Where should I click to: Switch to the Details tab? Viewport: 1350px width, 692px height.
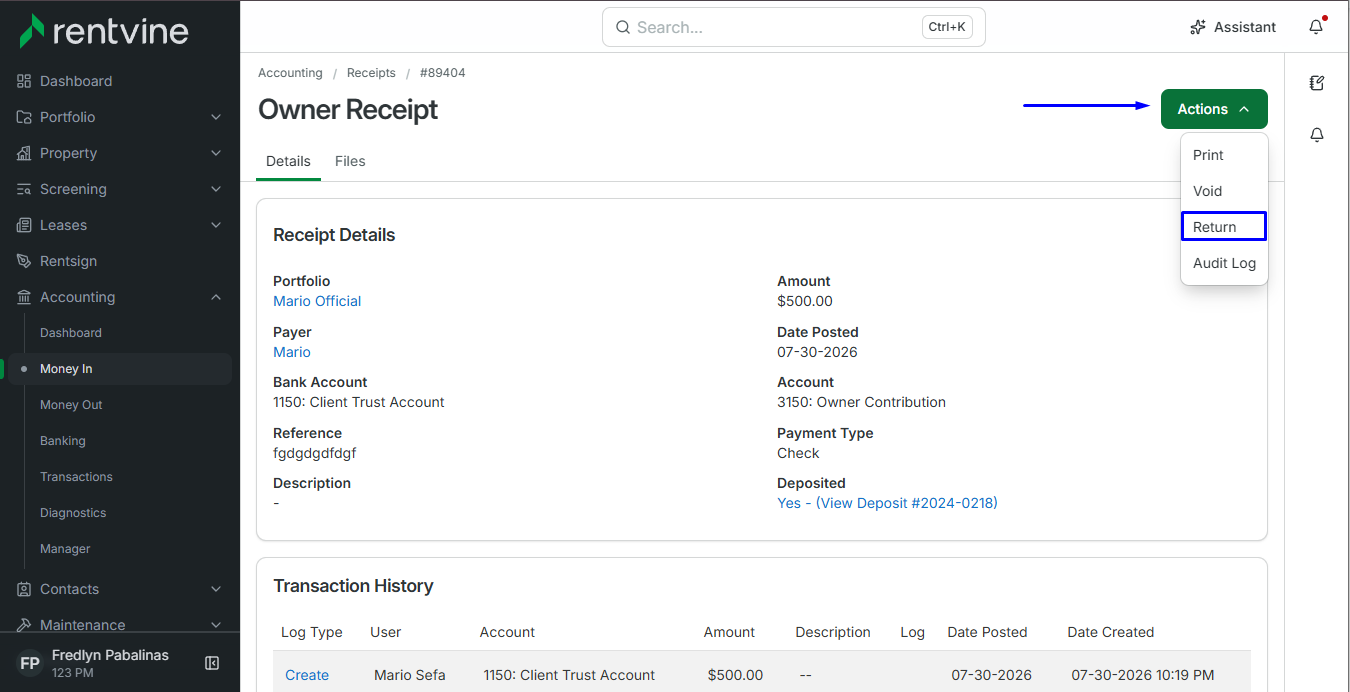[x=288, y=161]
